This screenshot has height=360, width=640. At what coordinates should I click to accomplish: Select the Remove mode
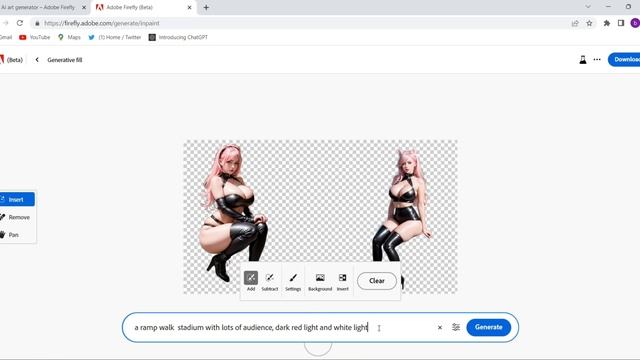point(17,217)
